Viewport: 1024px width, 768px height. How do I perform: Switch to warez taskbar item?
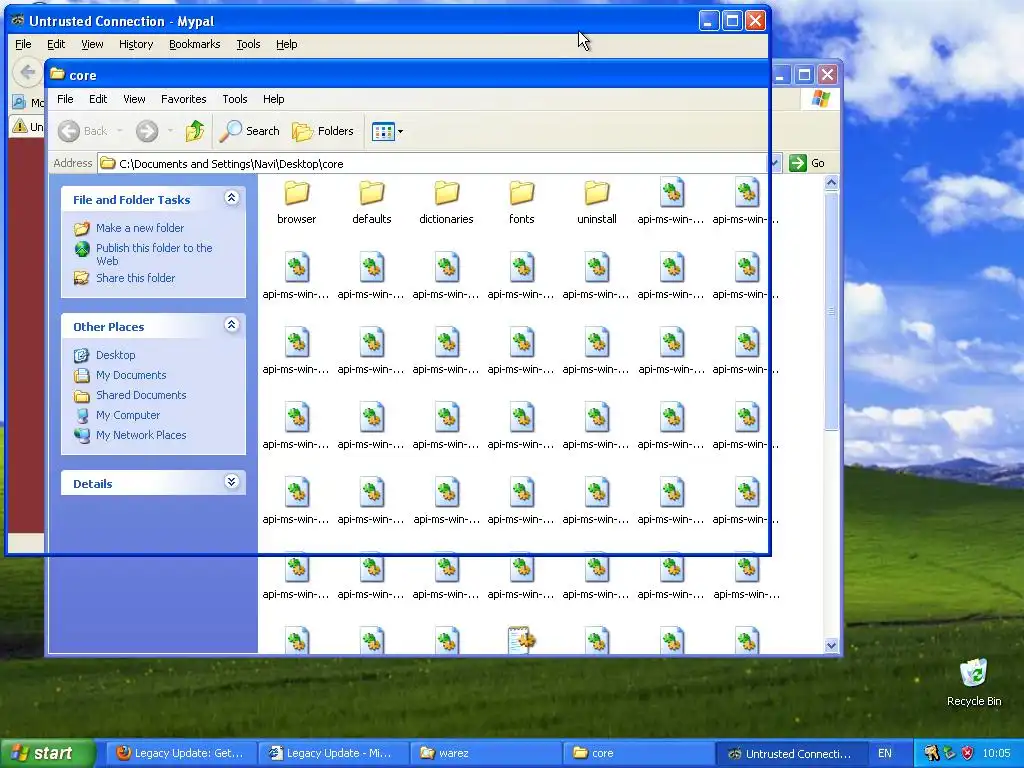click(x=485, y=754)
